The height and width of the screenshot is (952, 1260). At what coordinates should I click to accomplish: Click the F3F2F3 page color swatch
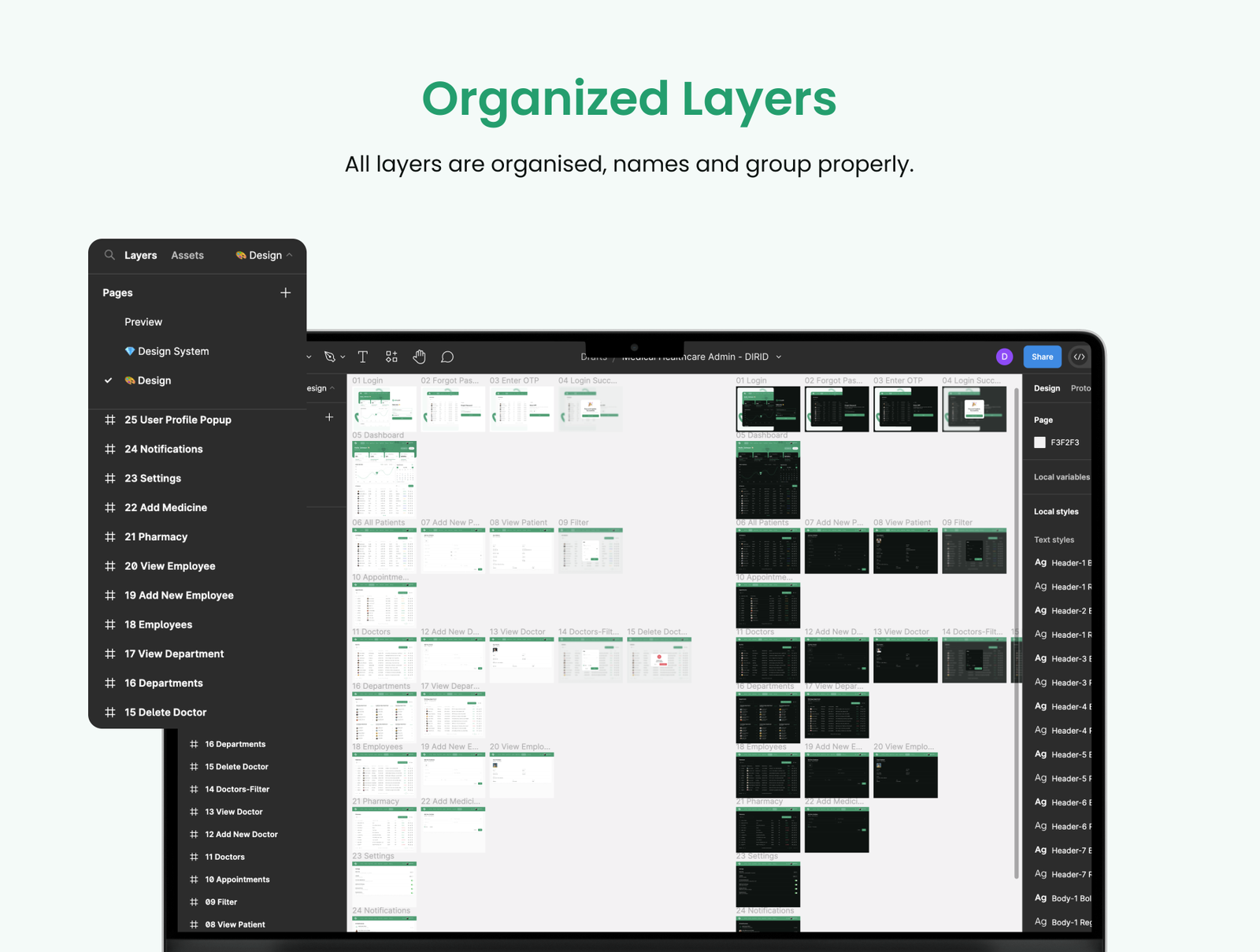click(1039, 443)
